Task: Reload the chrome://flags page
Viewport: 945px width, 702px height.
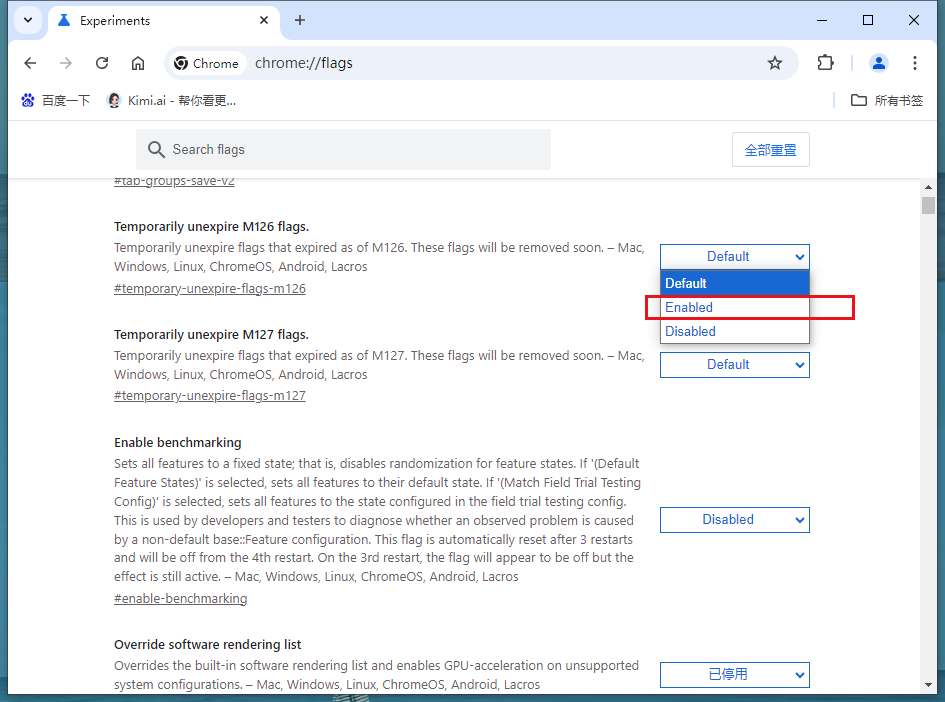Action: [x=102, y=63]
